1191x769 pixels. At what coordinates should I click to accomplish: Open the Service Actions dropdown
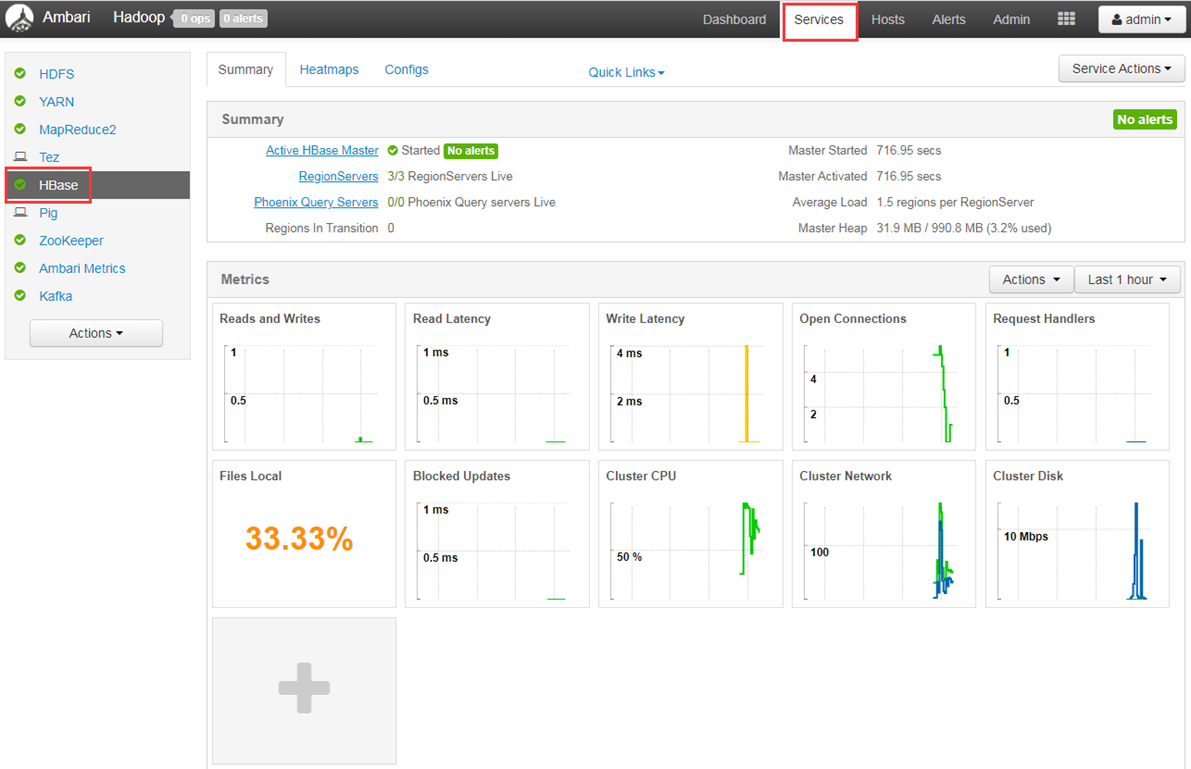[x=1121, y=68]
